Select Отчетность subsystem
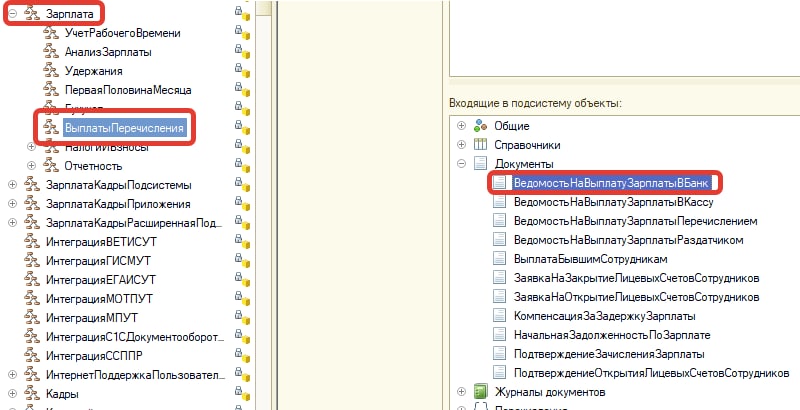Screen dimensions: 800x410 [x=93, y=166]
